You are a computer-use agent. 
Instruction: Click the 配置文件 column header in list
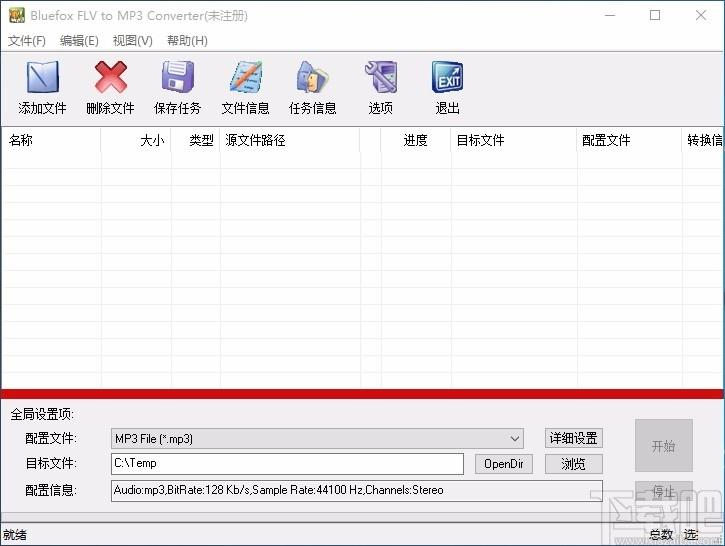coord(629,140)
